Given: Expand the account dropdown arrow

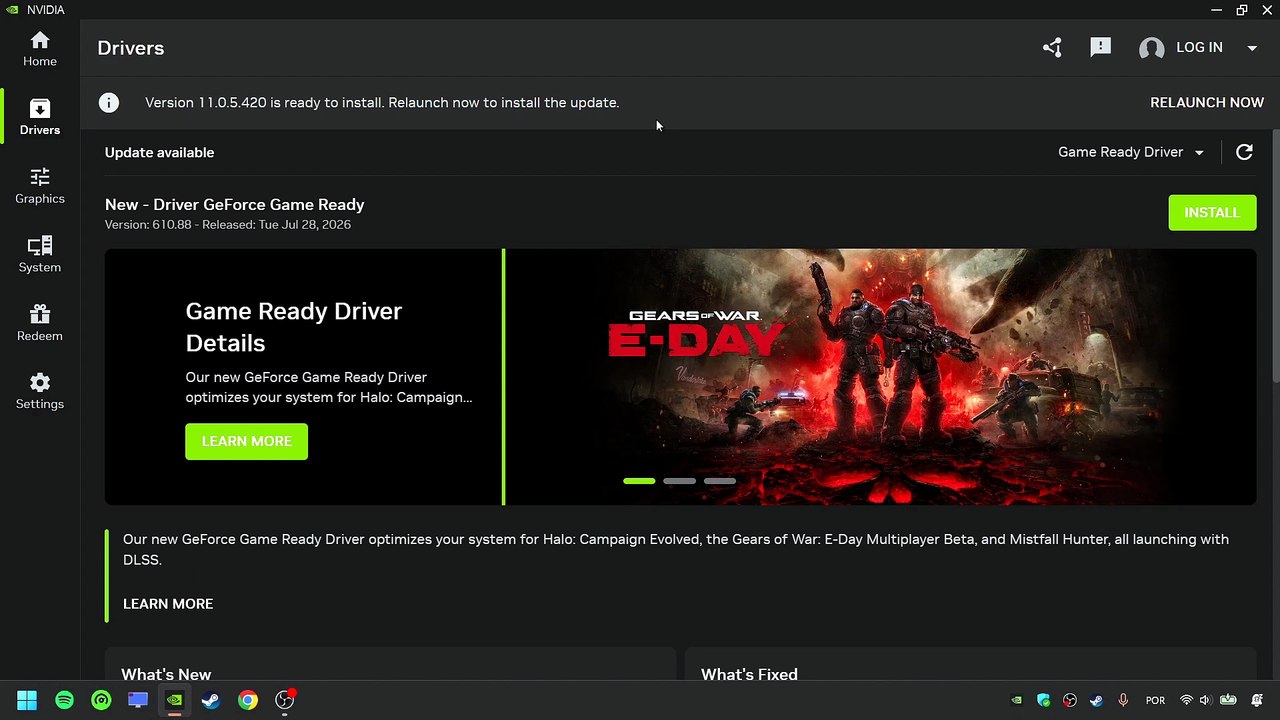Looking at the screenshot, I should click(1252, 48).
